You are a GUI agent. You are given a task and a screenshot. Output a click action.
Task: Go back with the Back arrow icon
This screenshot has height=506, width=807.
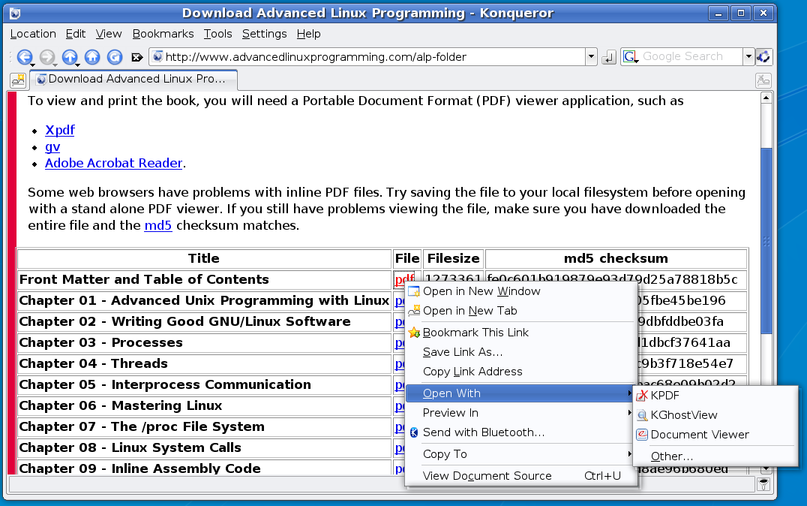24,57
